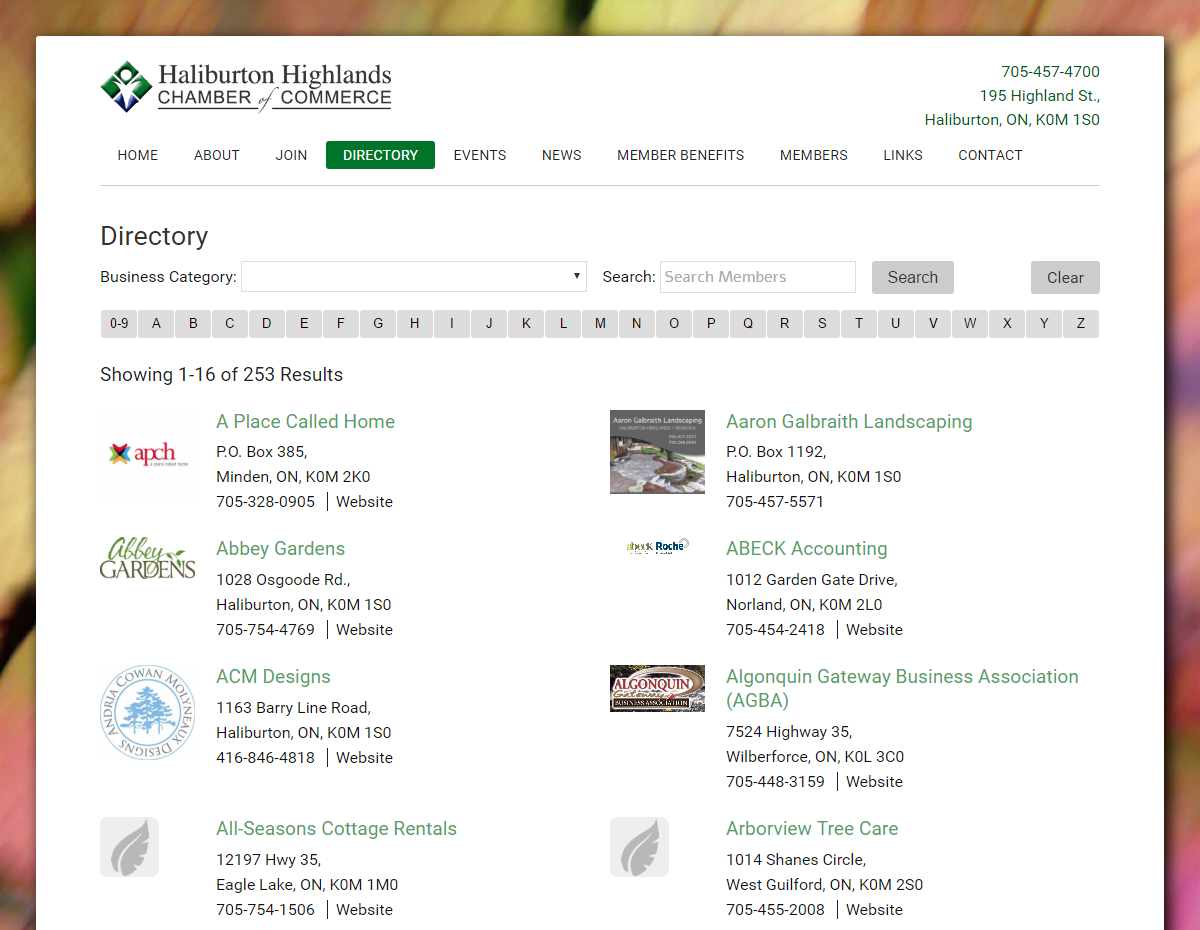Click the header phone number 705-457-4700
The width and height of the screenshot is (1200, 930).
[1051, 72]
